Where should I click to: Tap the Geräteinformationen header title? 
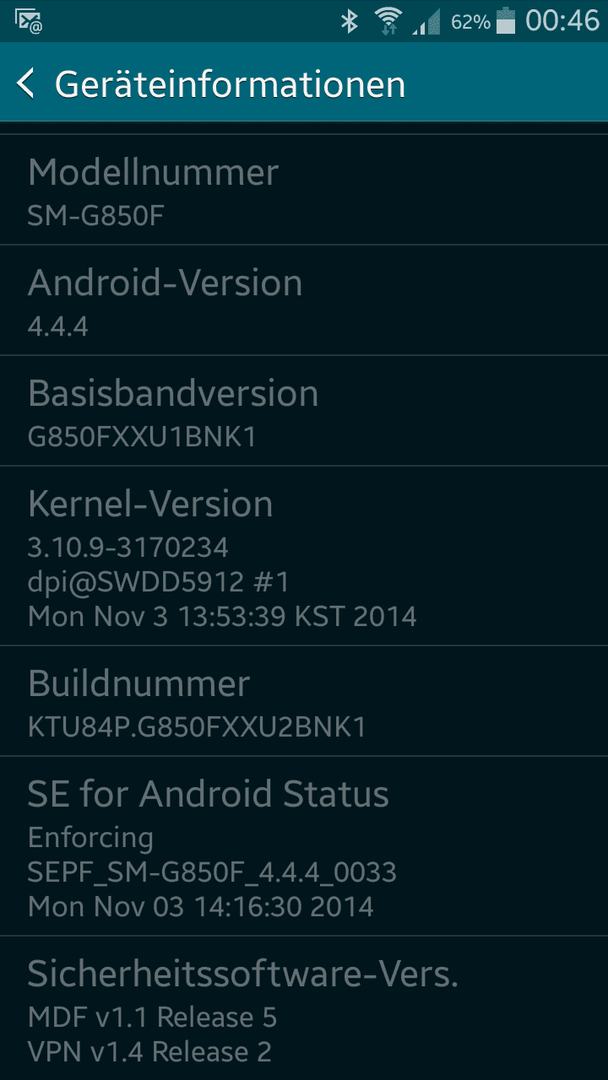click(230, 84)
